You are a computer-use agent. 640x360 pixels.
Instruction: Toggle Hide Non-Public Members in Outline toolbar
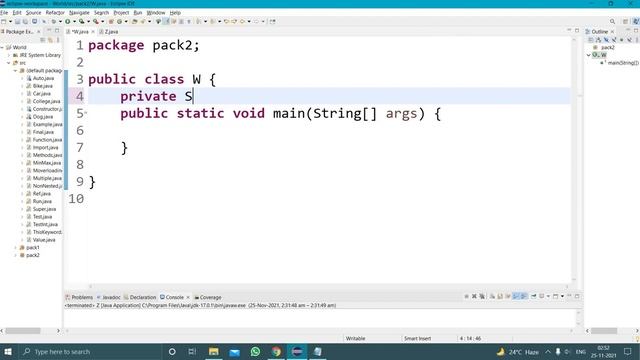click(621, 40)
